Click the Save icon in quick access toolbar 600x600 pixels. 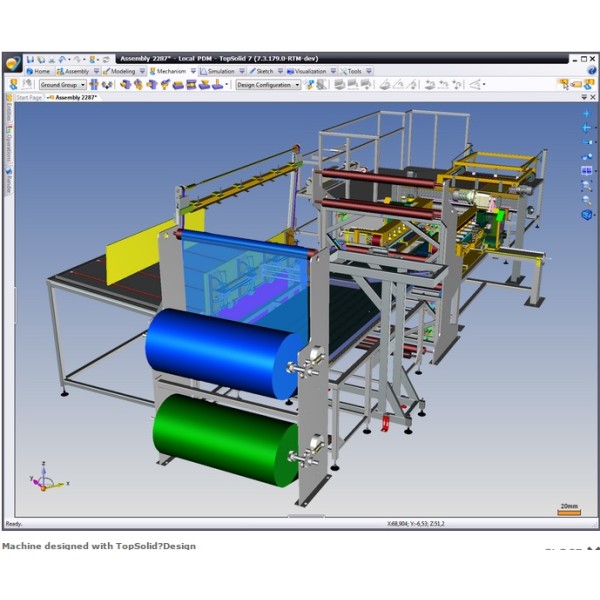(x=31, y=59)
